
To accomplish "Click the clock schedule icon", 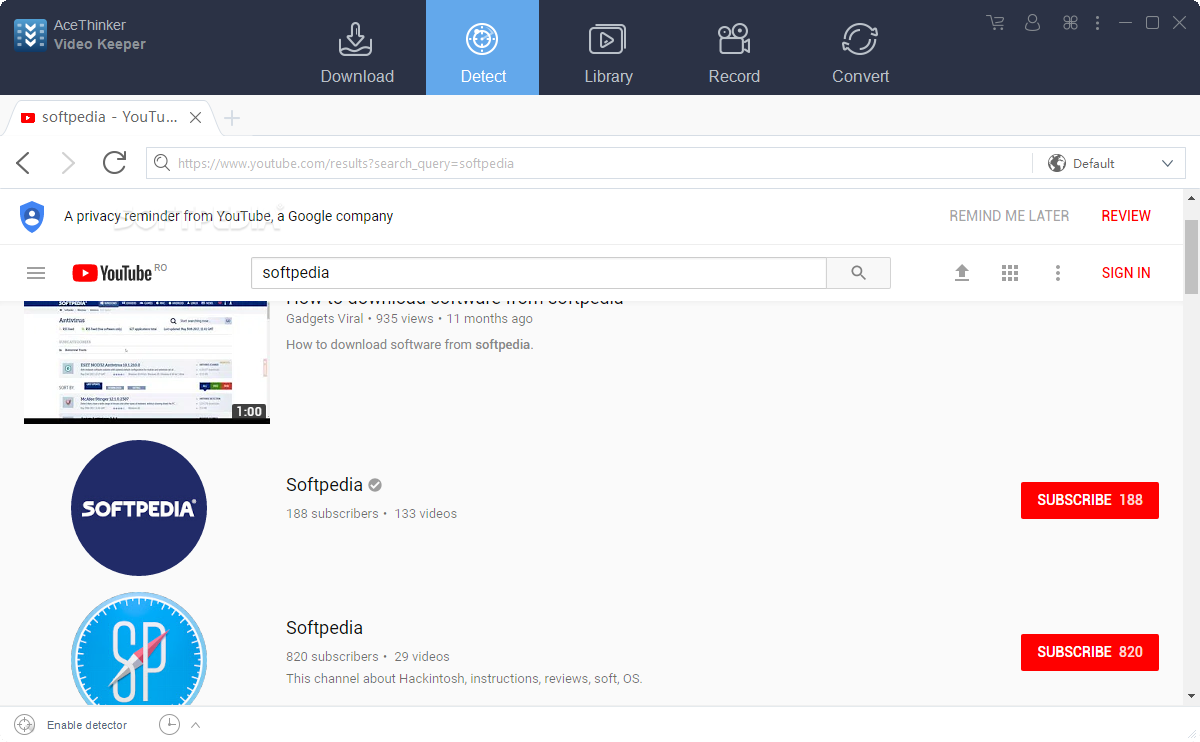I will pyautogui.click(x=169, y=725).
